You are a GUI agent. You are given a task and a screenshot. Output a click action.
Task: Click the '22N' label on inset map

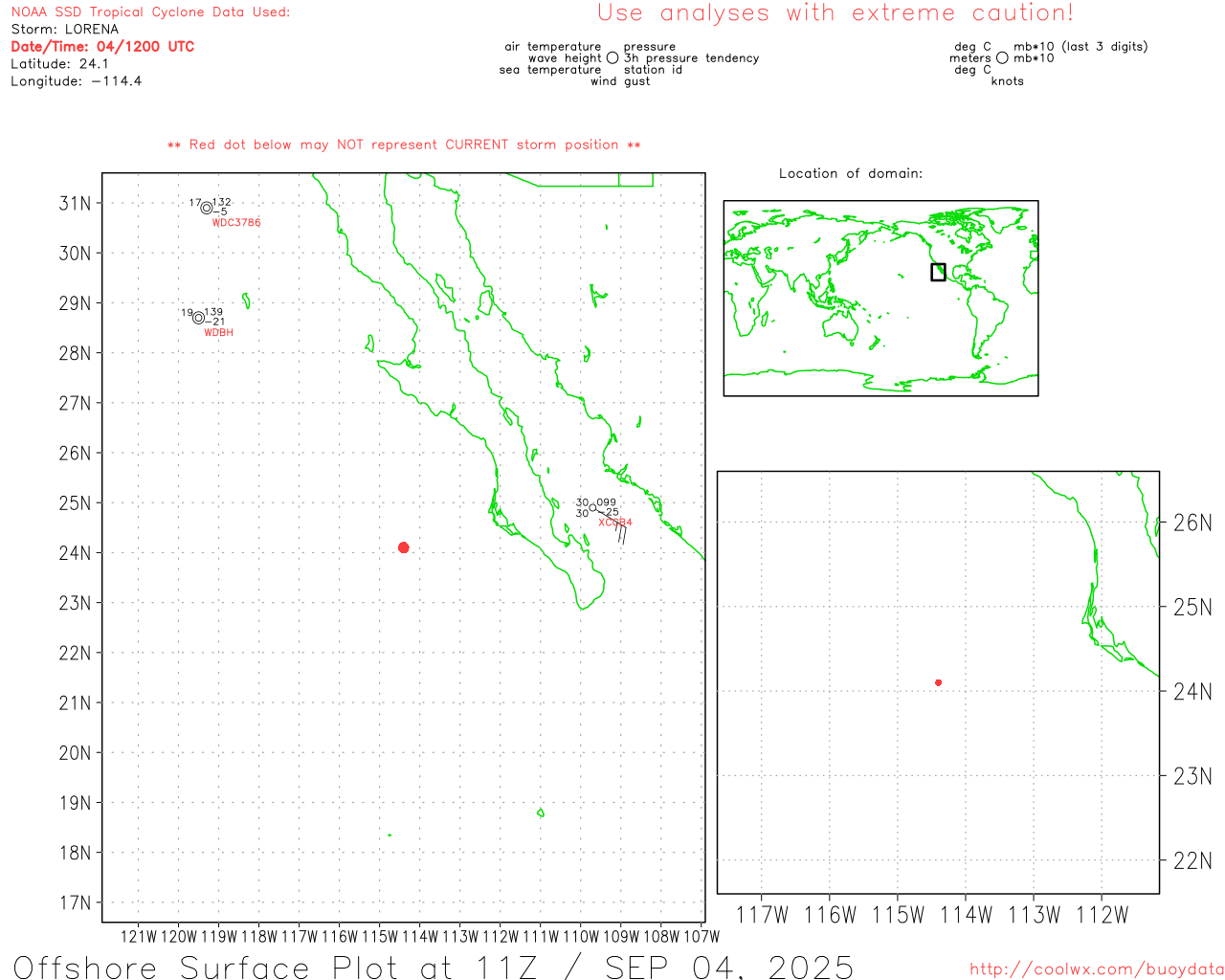[x=1192, y=860]
